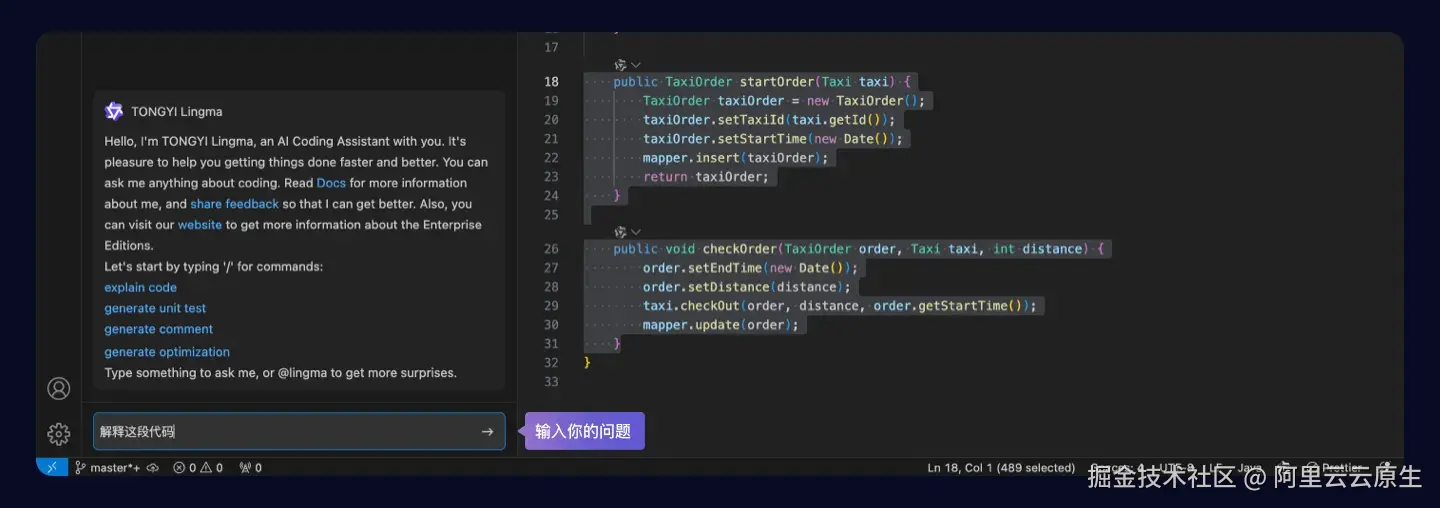Open errors and warnings count in status bar

coord(198,467)
